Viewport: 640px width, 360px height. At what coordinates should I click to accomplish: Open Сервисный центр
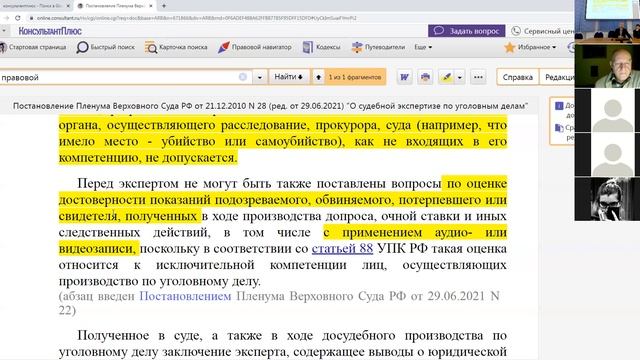coord(543,31)
